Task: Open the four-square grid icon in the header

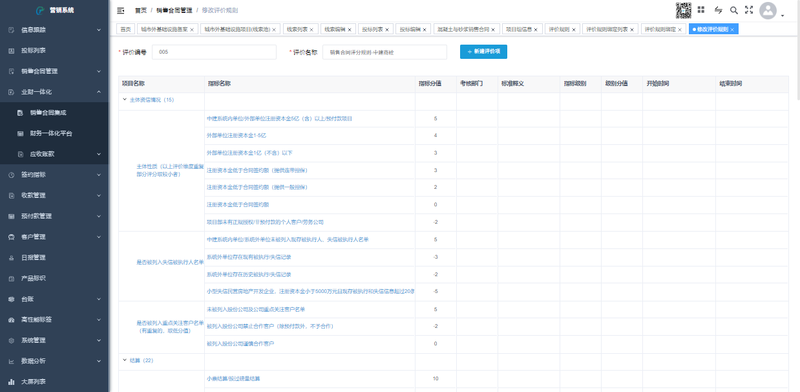Action: 701,10
